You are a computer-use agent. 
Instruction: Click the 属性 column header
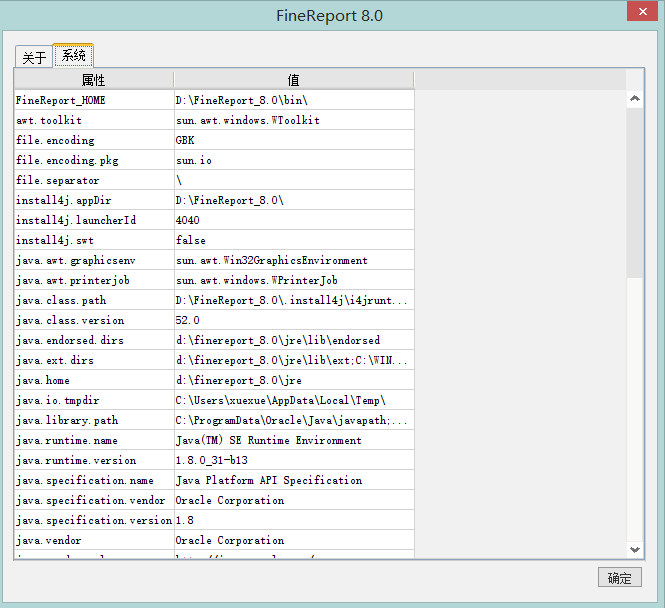click(x=94, y=80)
